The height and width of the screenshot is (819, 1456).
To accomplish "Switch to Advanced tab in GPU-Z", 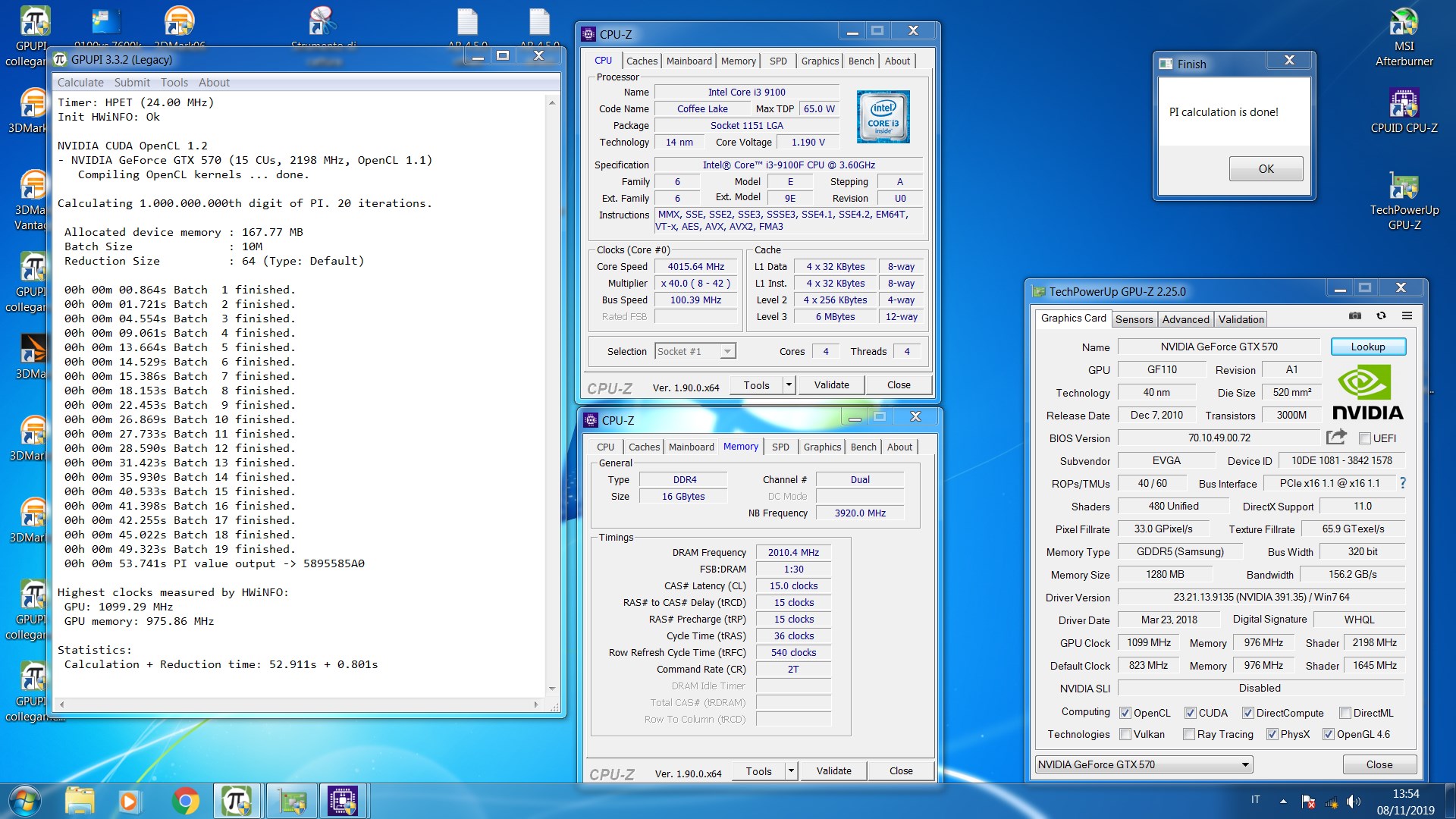I will pos(1185,319).
